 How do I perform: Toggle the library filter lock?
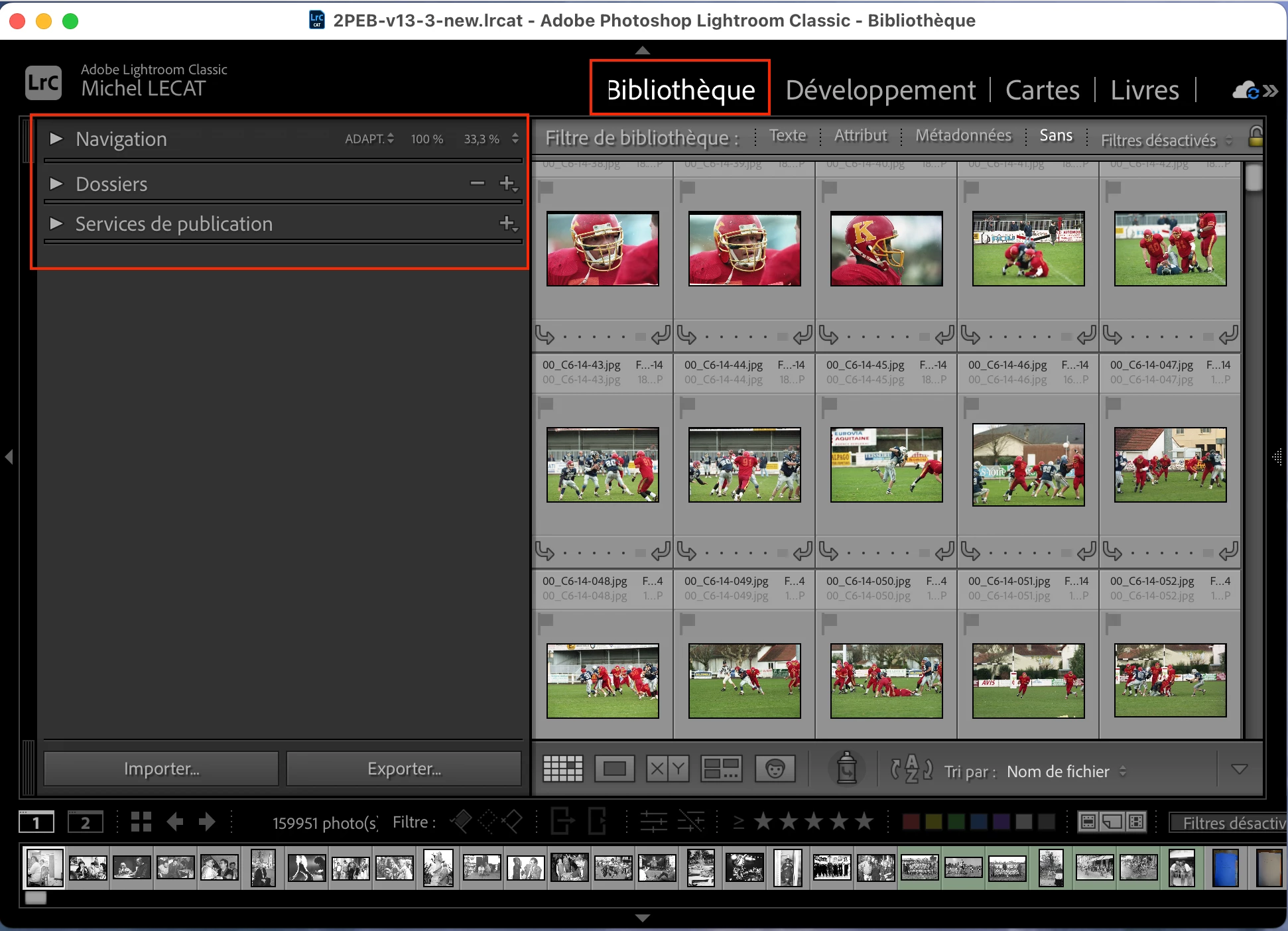tap(1255, 137)
